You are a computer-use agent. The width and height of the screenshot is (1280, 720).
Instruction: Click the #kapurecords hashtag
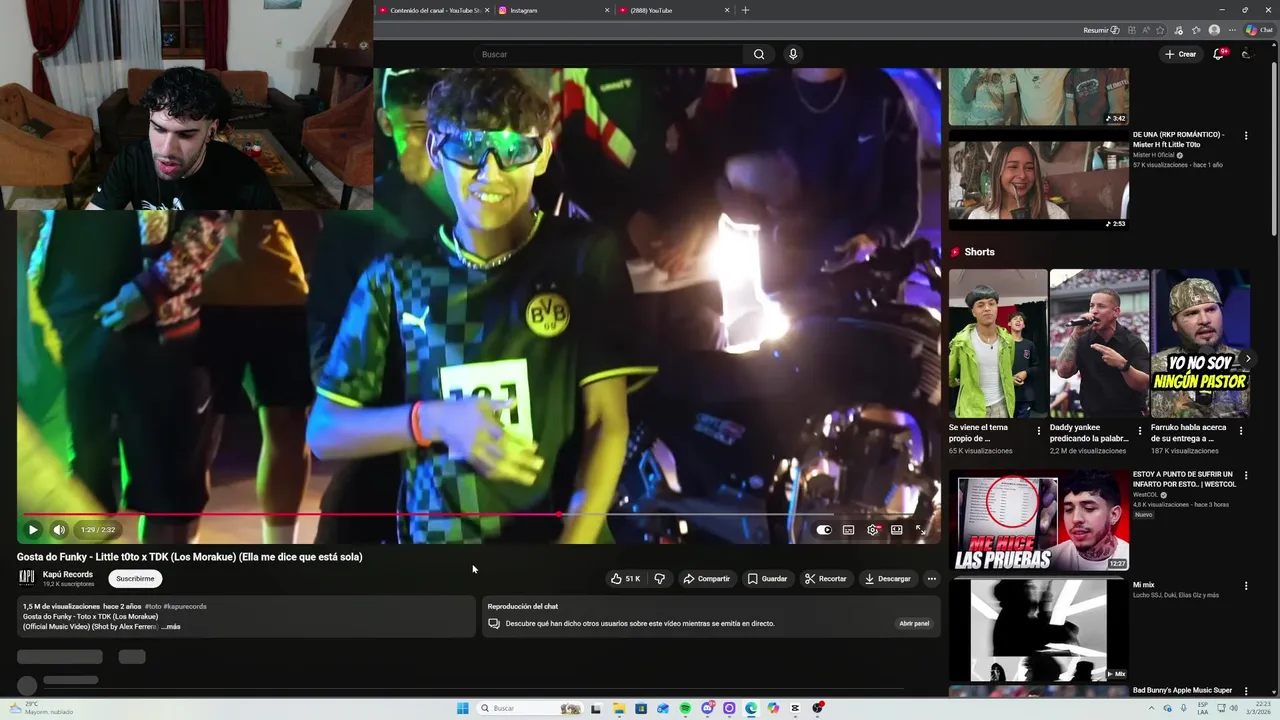click(x=185, y=607)
